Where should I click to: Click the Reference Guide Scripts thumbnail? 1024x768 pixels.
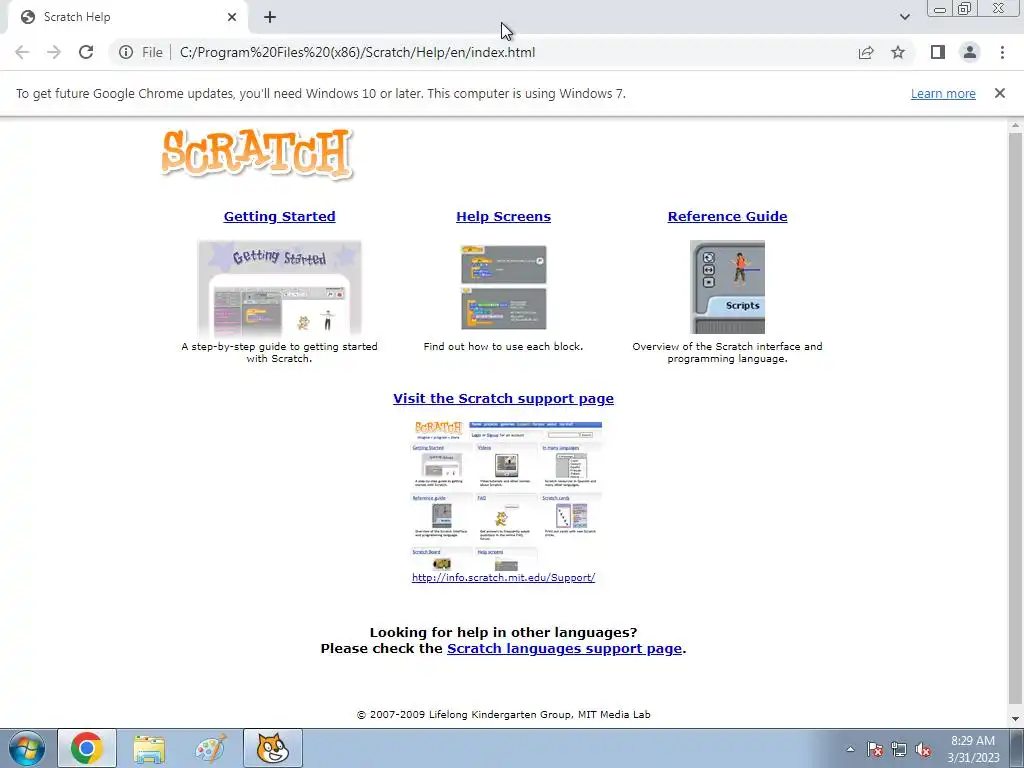[x=728, y=287]
